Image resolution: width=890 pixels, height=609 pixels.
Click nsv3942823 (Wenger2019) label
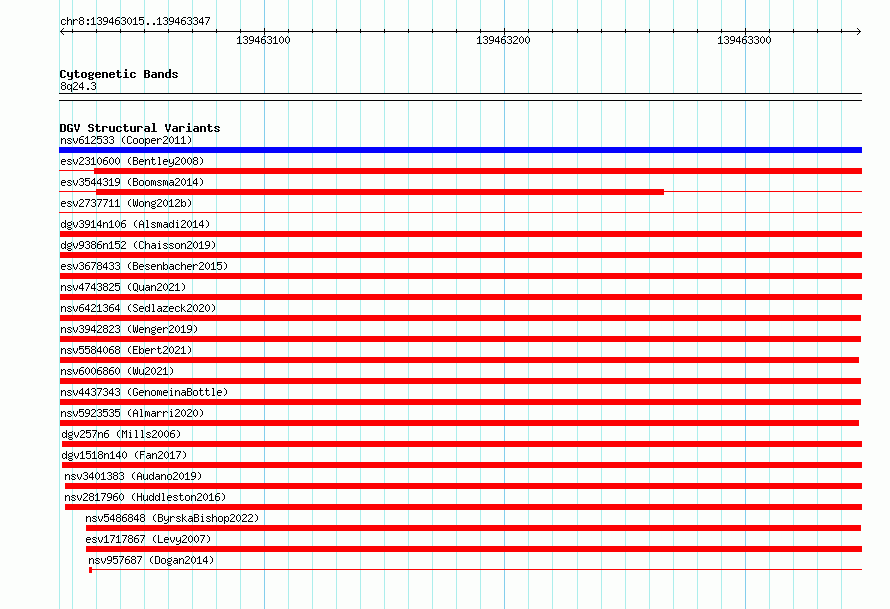tap(129, 329)
